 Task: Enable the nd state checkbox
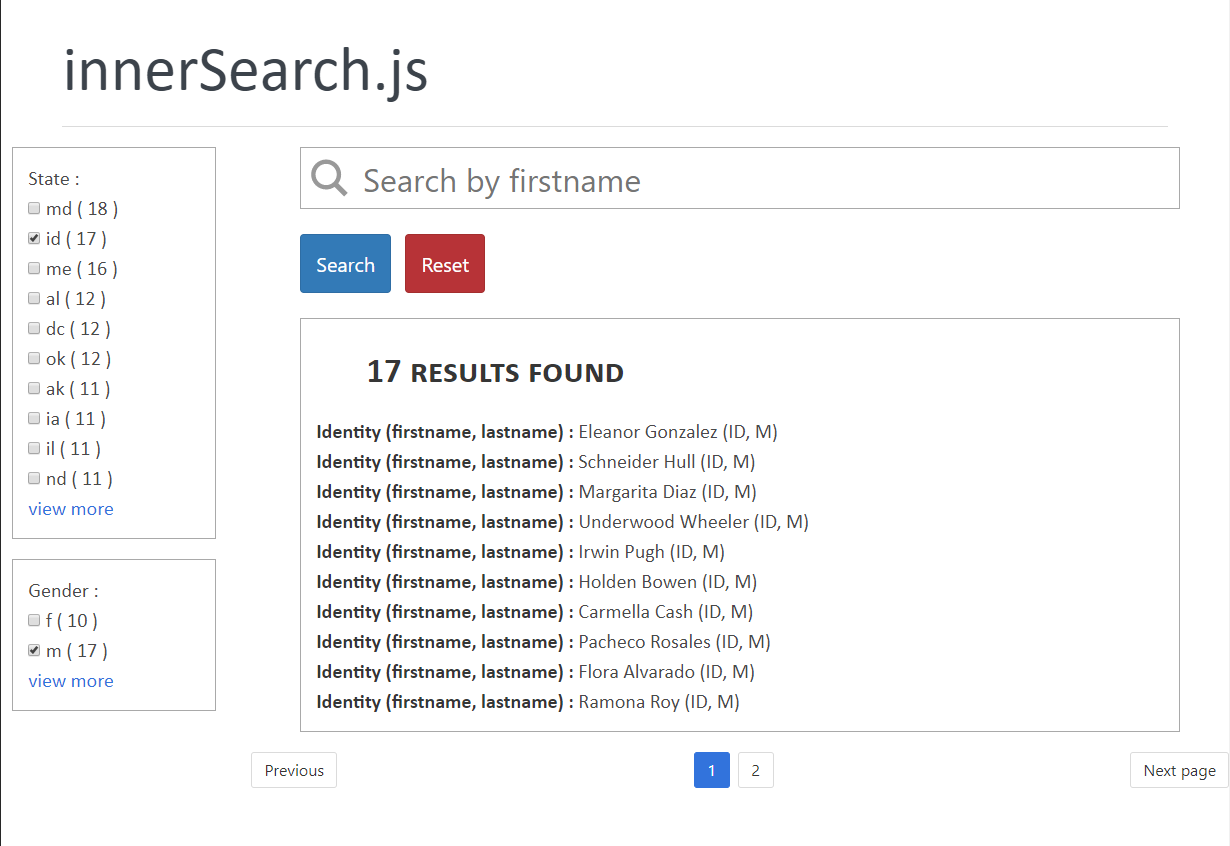34,479
